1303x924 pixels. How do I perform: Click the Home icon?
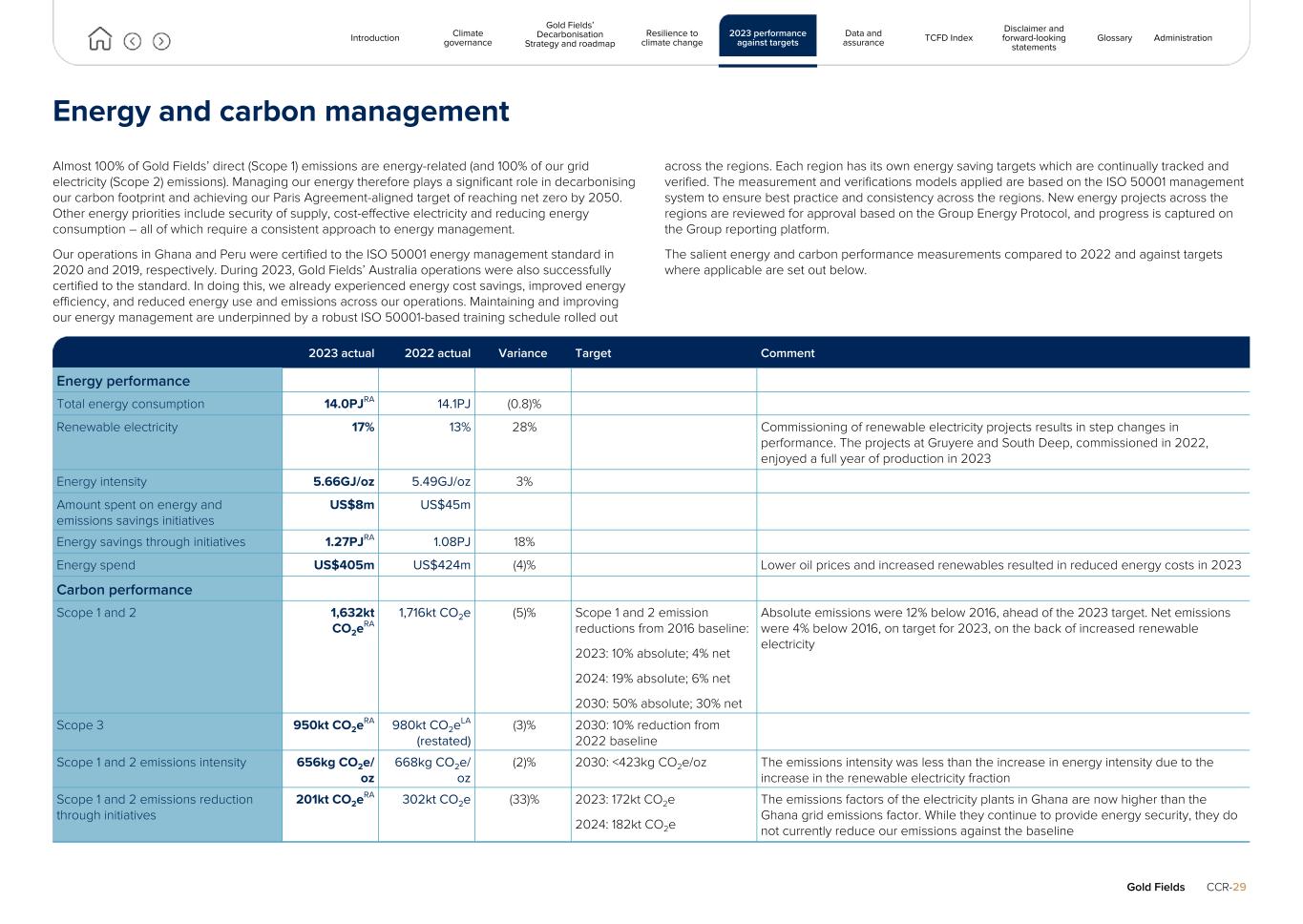pos(99,39)
